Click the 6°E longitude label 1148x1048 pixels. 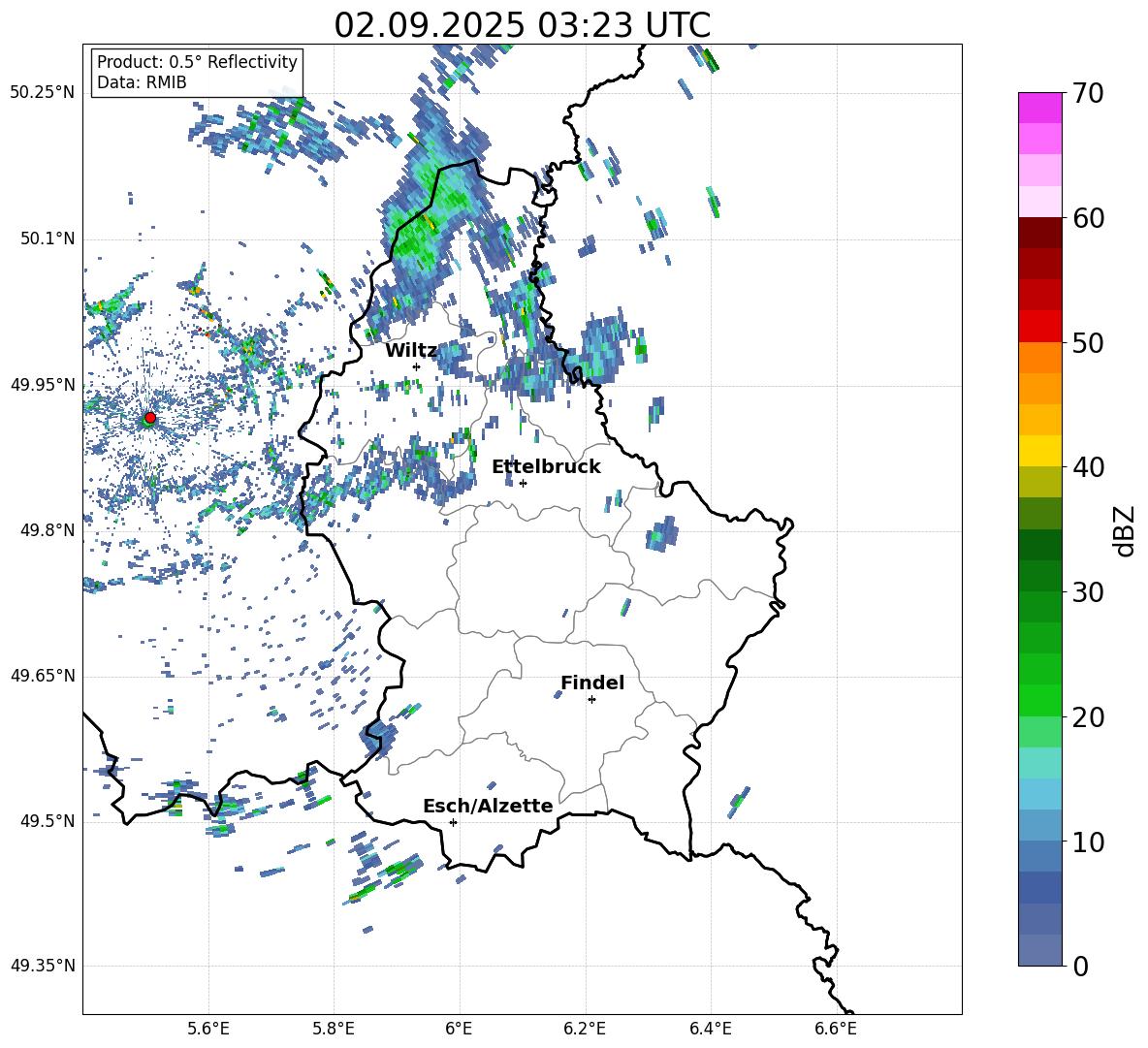click(x=459, y=1029)
